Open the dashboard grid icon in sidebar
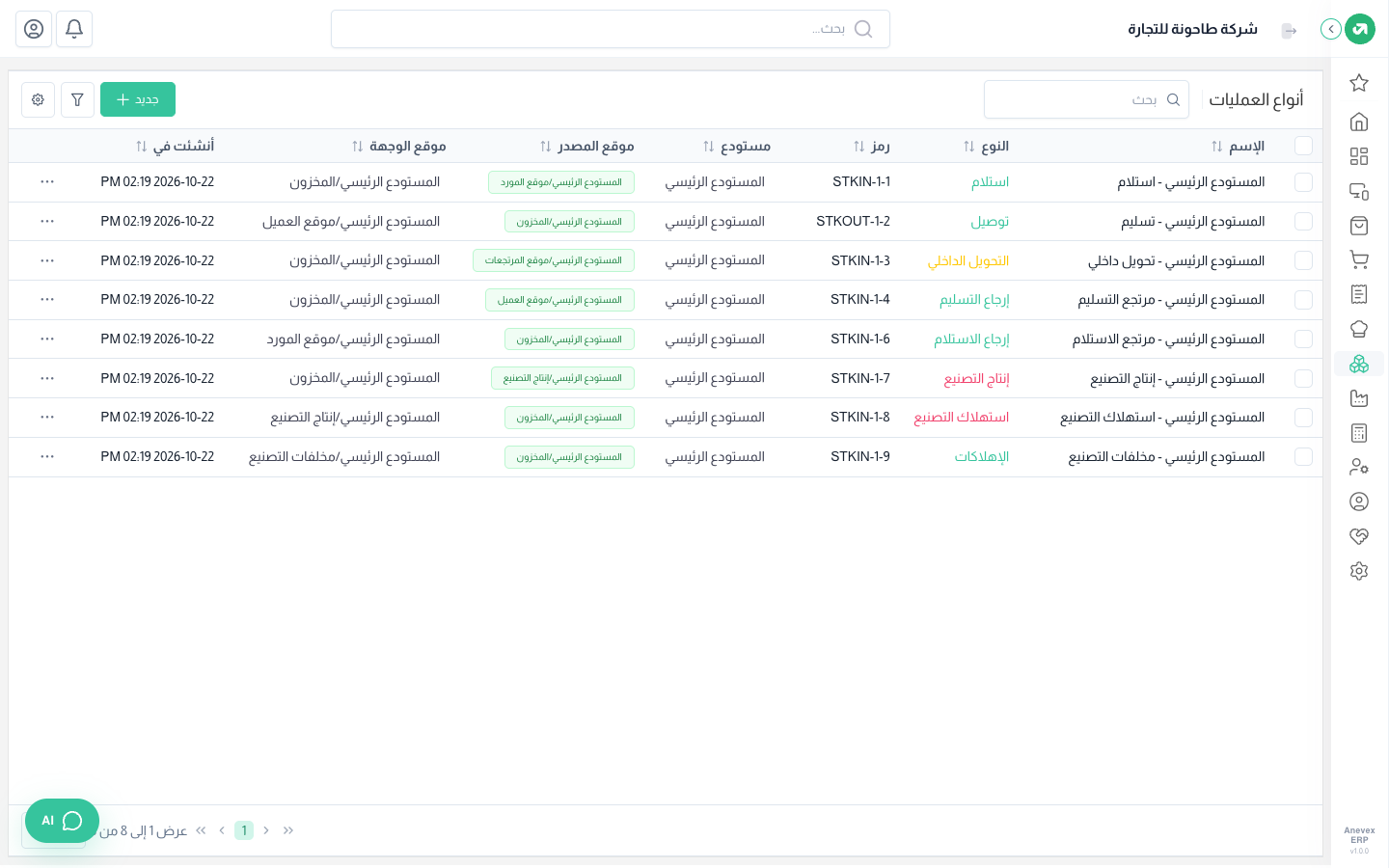The image size is (1389, 868). click(x=1359, y=156)
